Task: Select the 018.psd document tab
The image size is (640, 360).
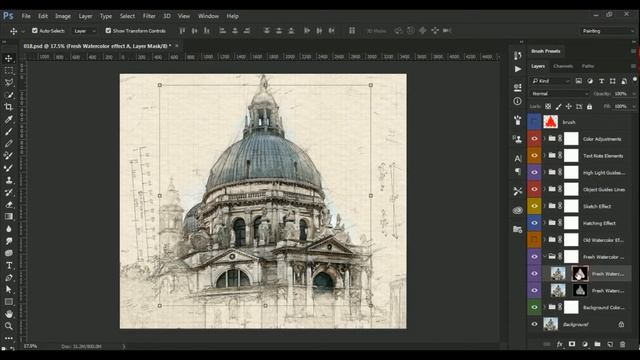Action: click(x=97, y=46)
